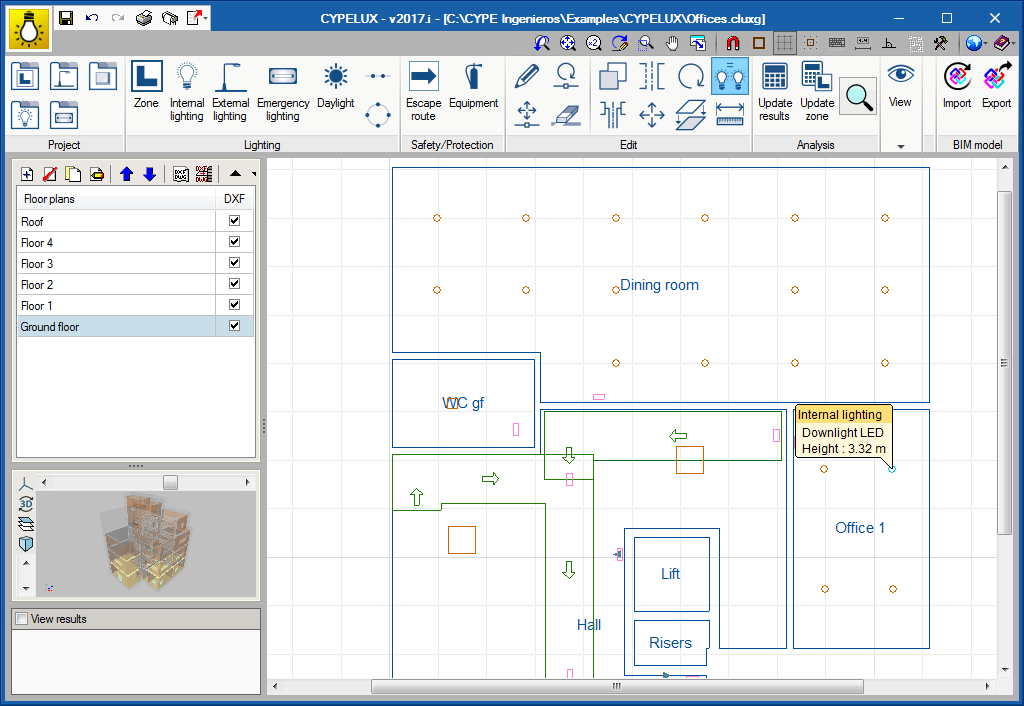
Task: Toggle the View results checkbox
Action: click(x=21, y=619)
